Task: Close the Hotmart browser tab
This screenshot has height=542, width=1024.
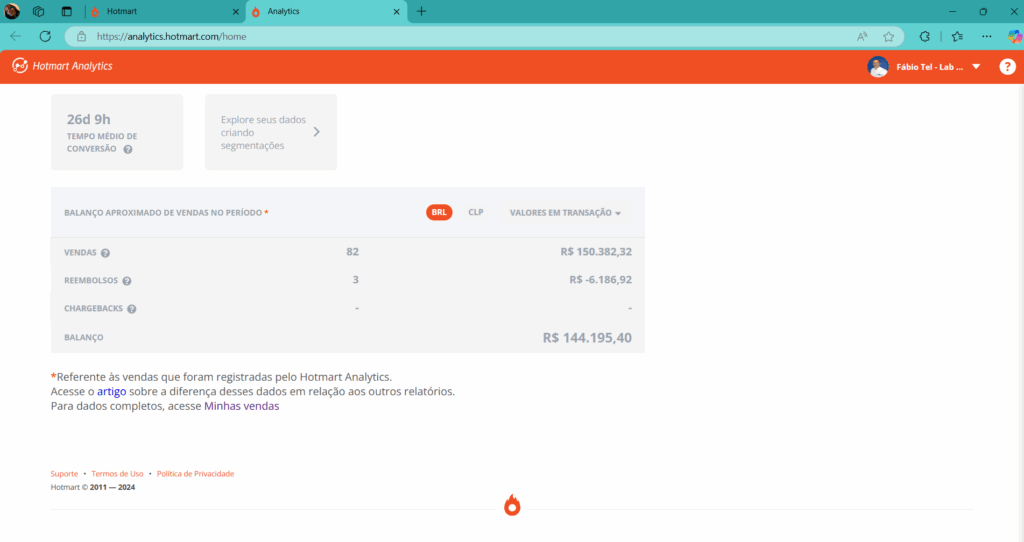Action: [x=236, y=12]
